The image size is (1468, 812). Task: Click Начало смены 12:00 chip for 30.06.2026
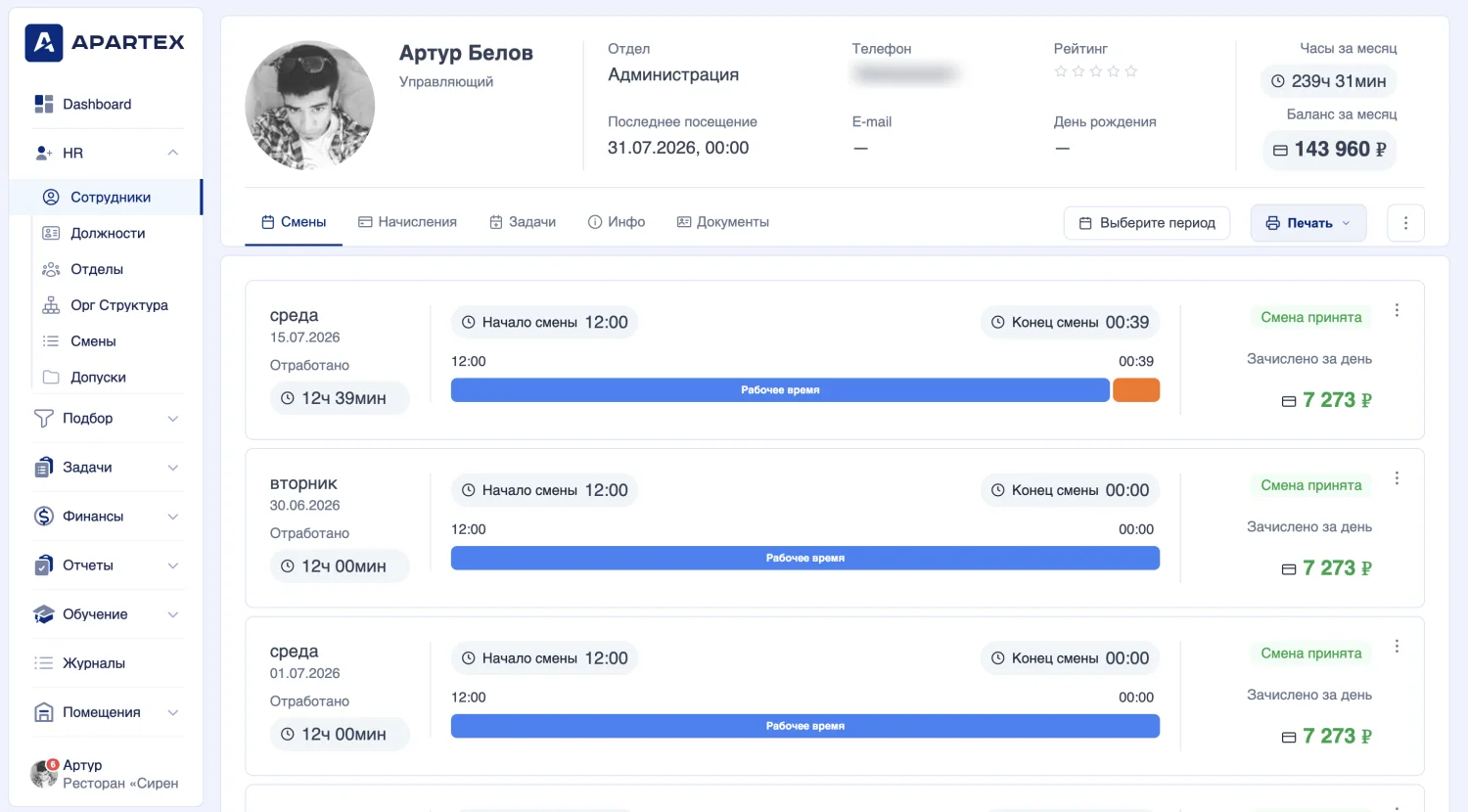pos(544,490)
